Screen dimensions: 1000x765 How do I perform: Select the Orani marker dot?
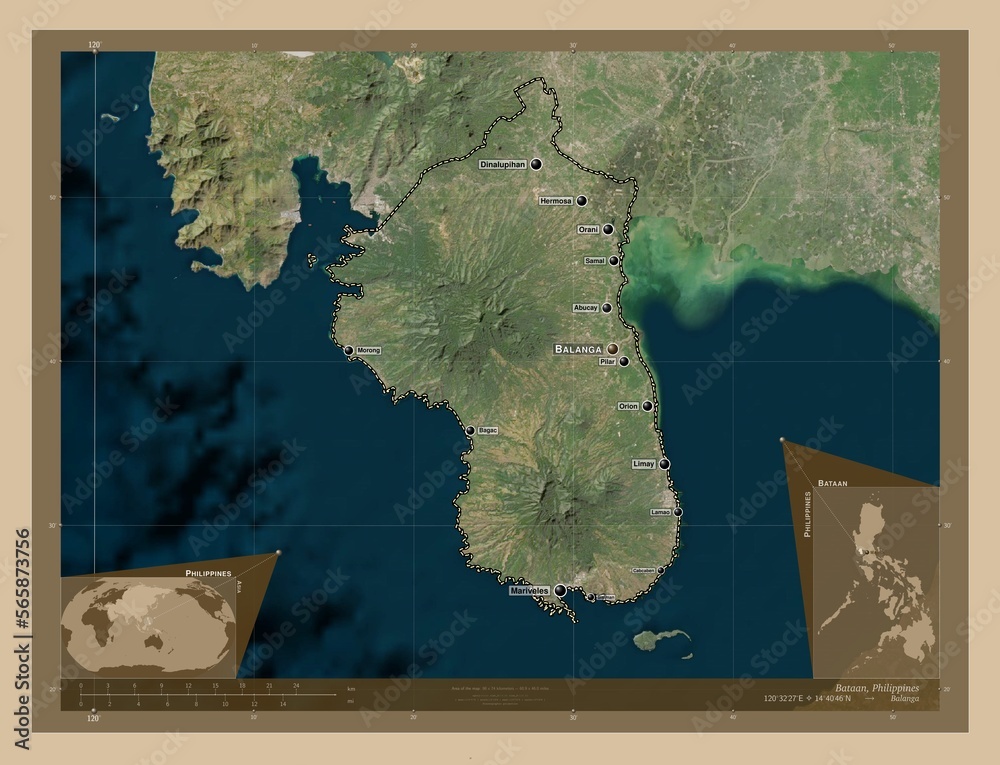[x=608, y=230]
